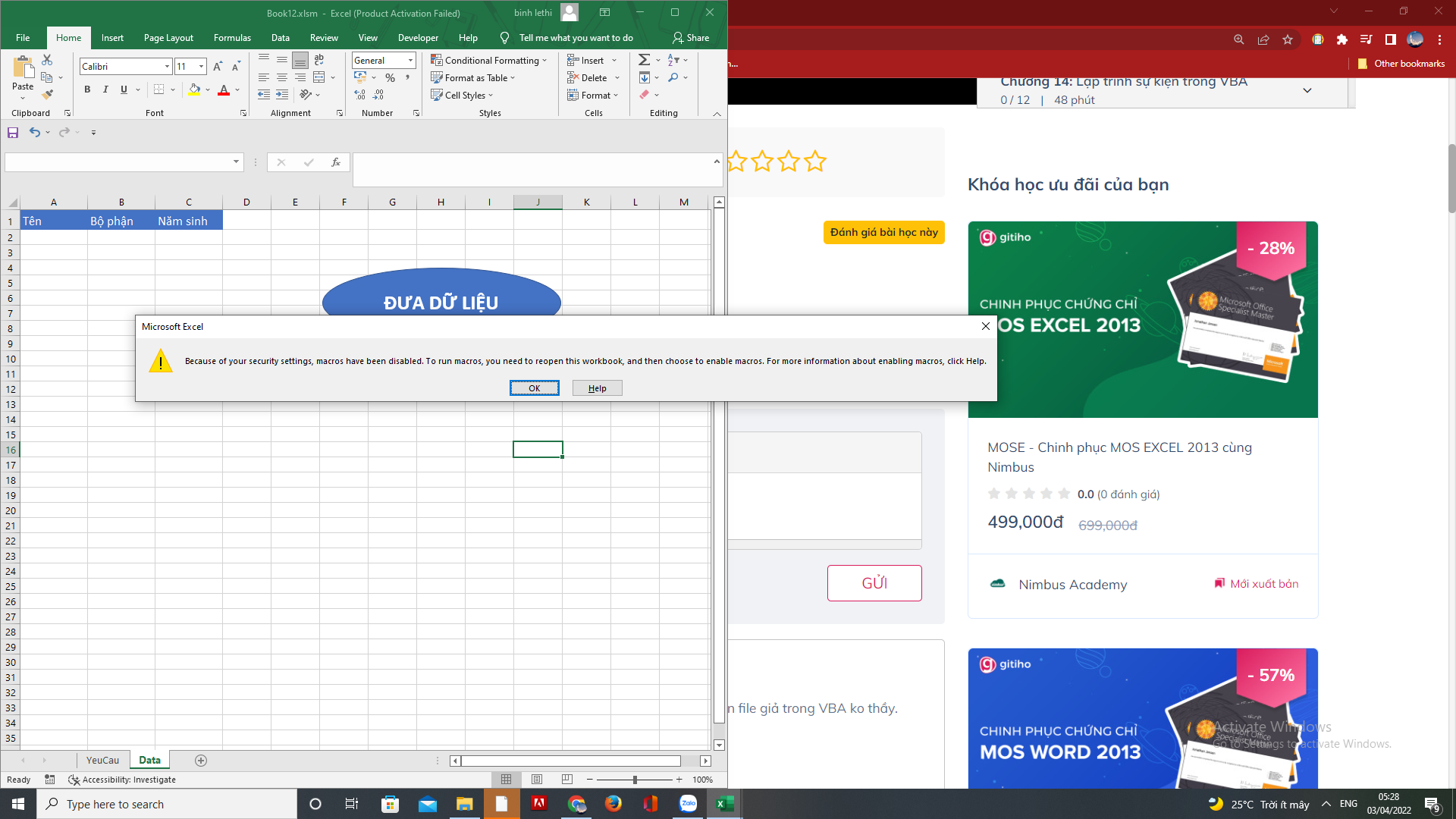1456x819 pixels.
Task: Add a new sheet with plus icon
Action: tap(201, 761)
